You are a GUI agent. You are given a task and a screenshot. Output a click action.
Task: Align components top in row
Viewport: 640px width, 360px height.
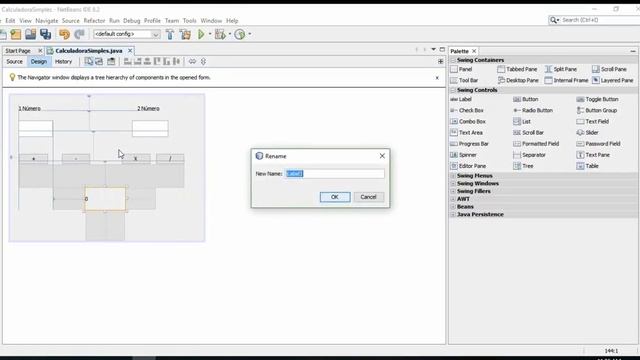[157, 62]
